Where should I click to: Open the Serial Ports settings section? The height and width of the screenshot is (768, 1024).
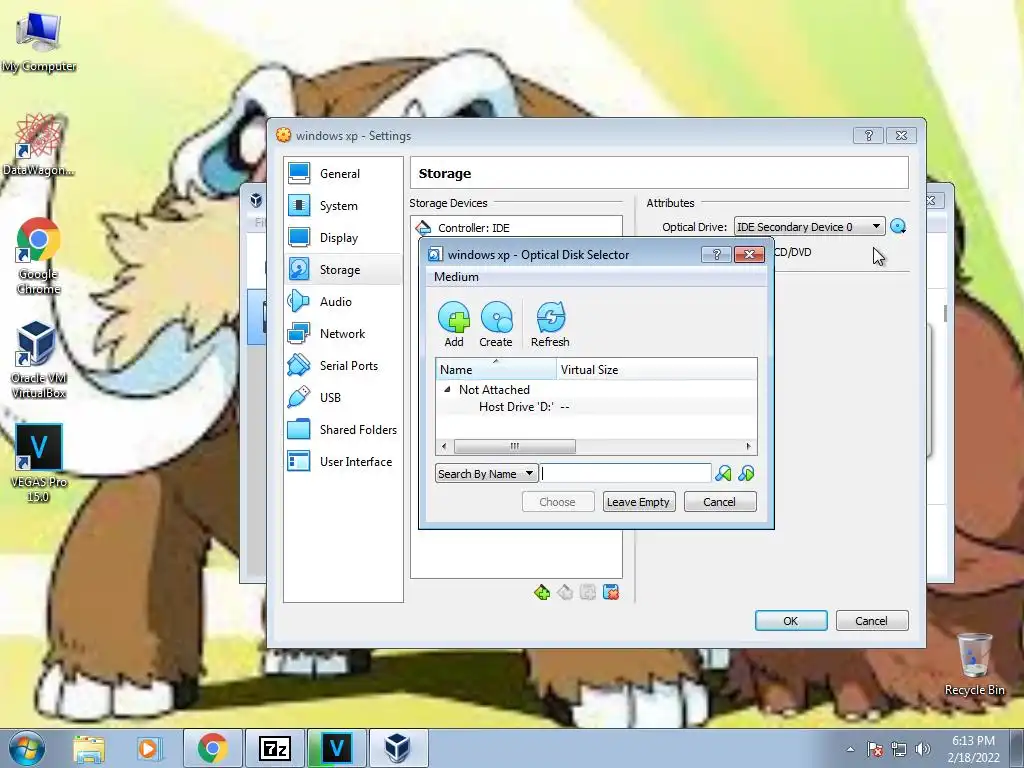[344, 366]
